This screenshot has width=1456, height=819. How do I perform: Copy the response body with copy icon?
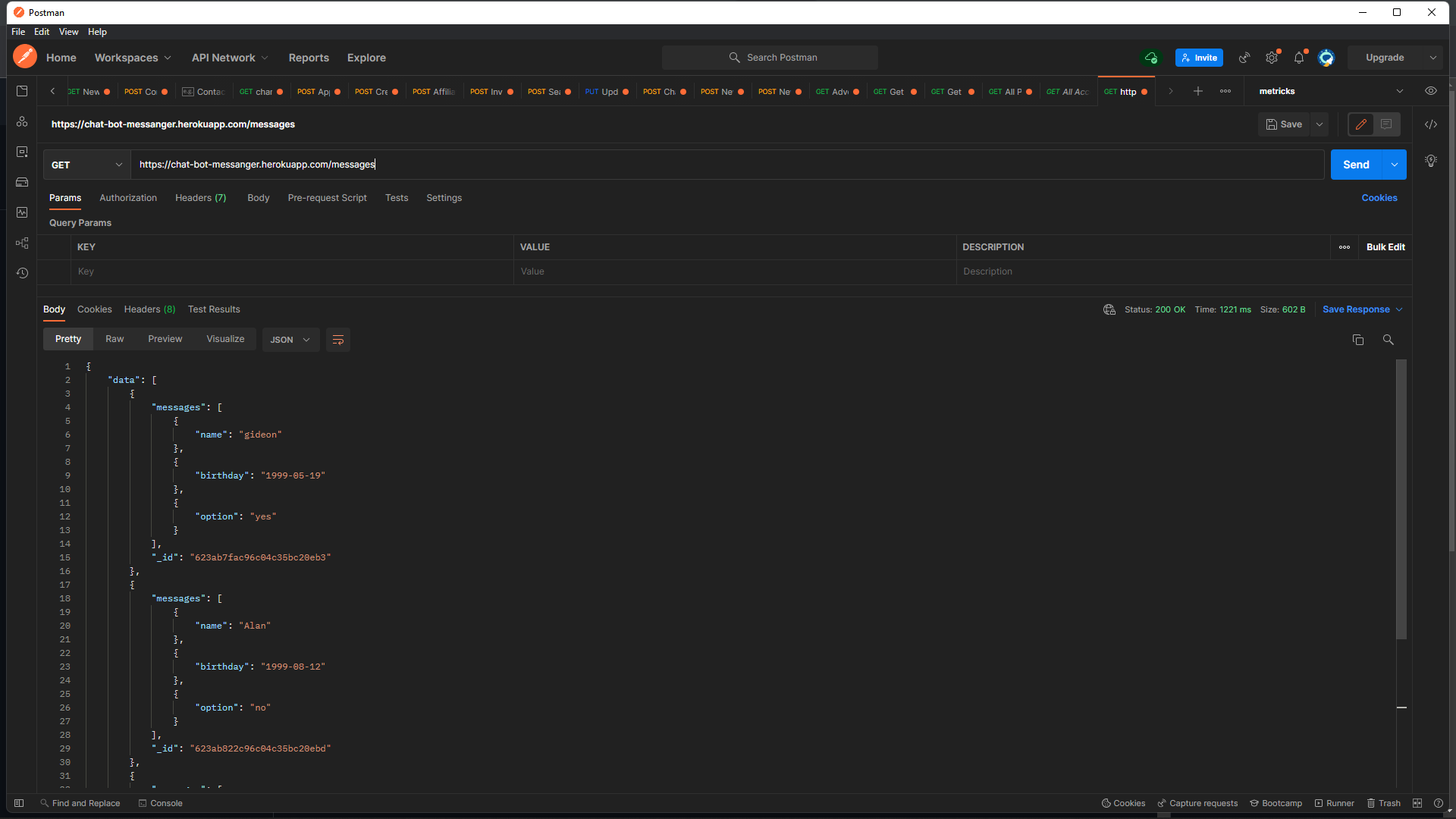pos(1358,340)
